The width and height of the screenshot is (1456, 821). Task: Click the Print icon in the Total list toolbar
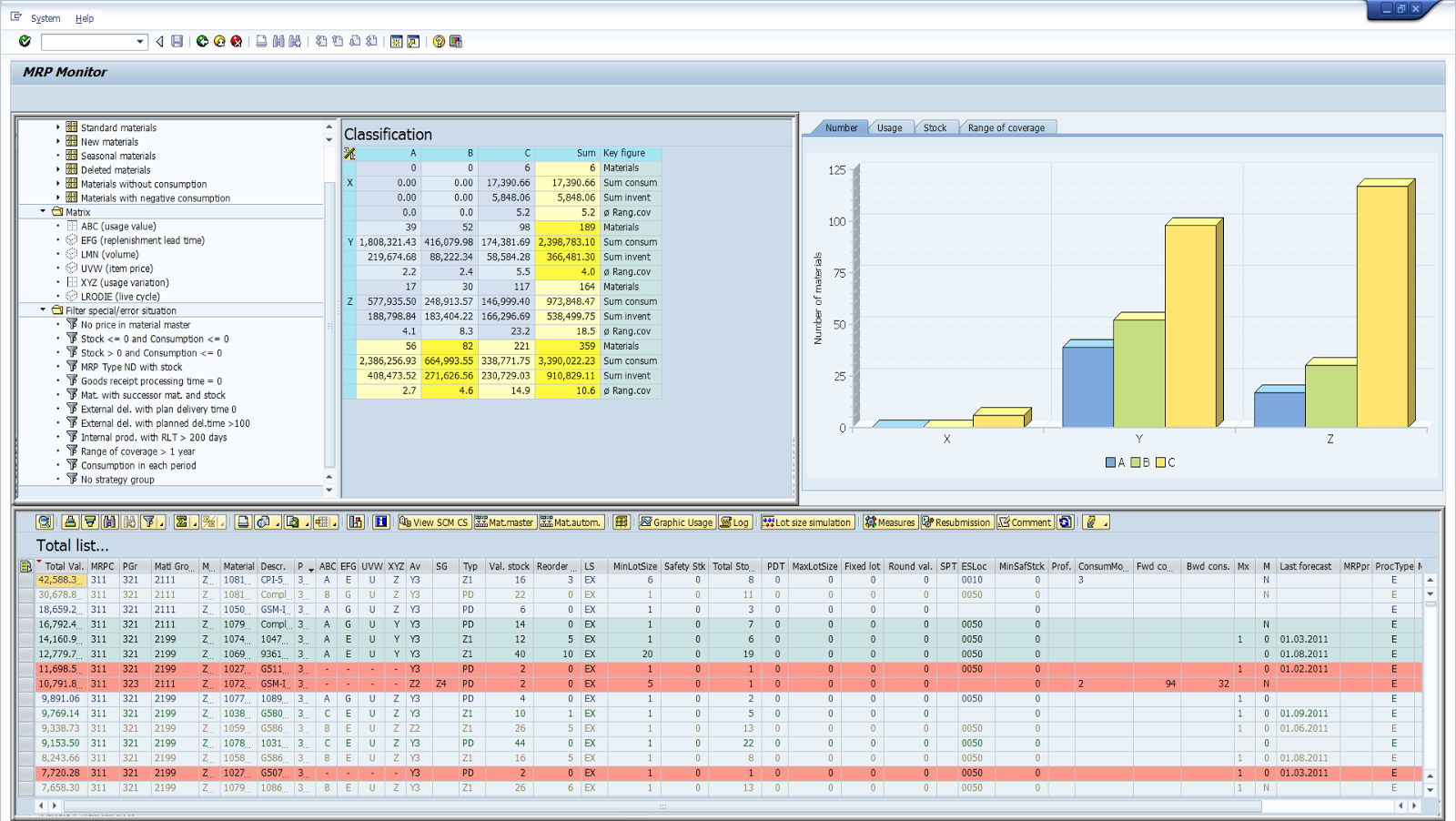(243, 522)
